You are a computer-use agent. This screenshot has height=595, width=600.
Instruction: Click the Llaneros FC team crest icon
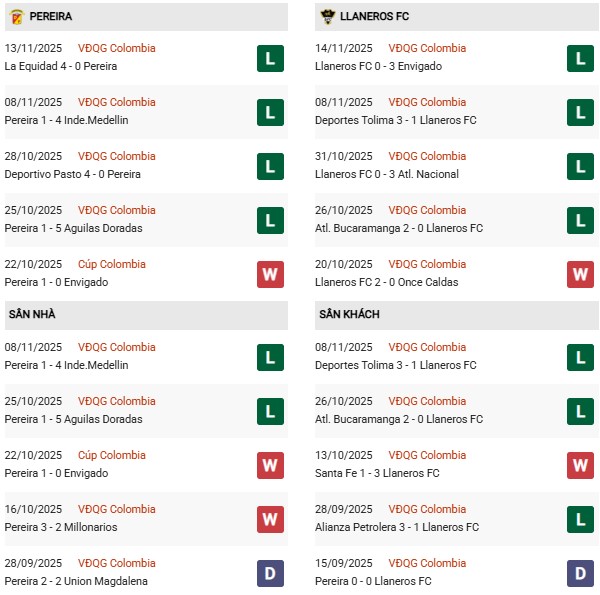point(327,17)
